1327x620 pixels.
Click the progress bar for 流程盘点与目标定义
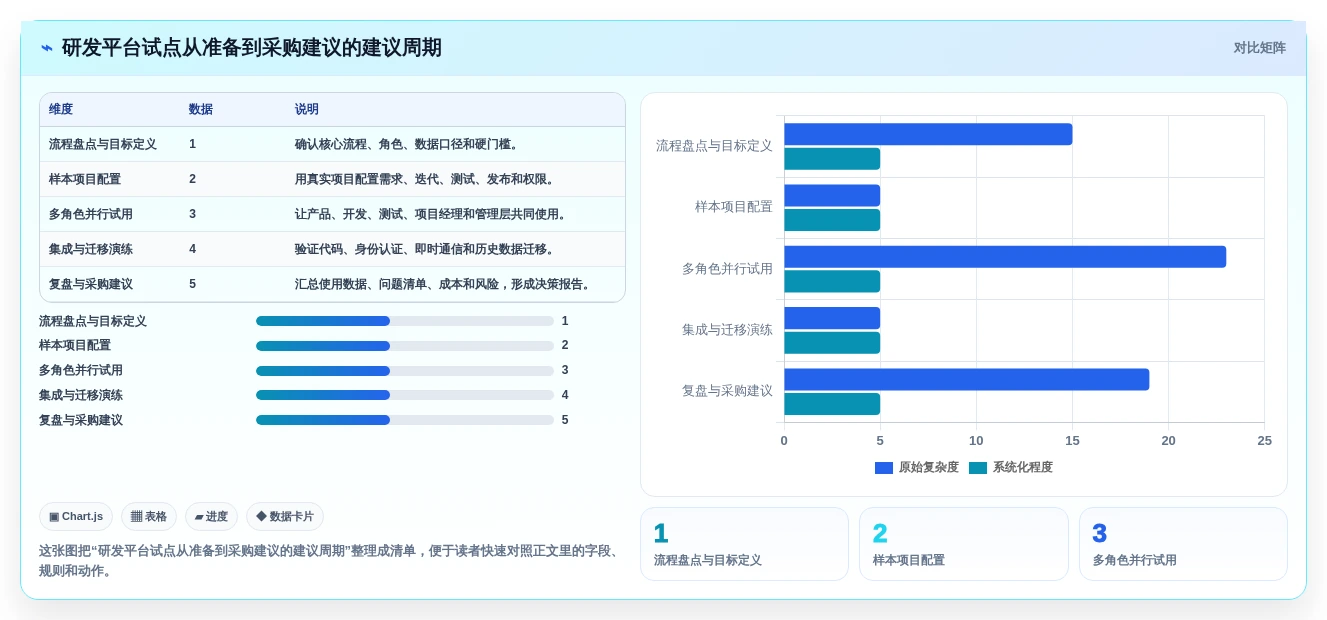tap(405, 321)
